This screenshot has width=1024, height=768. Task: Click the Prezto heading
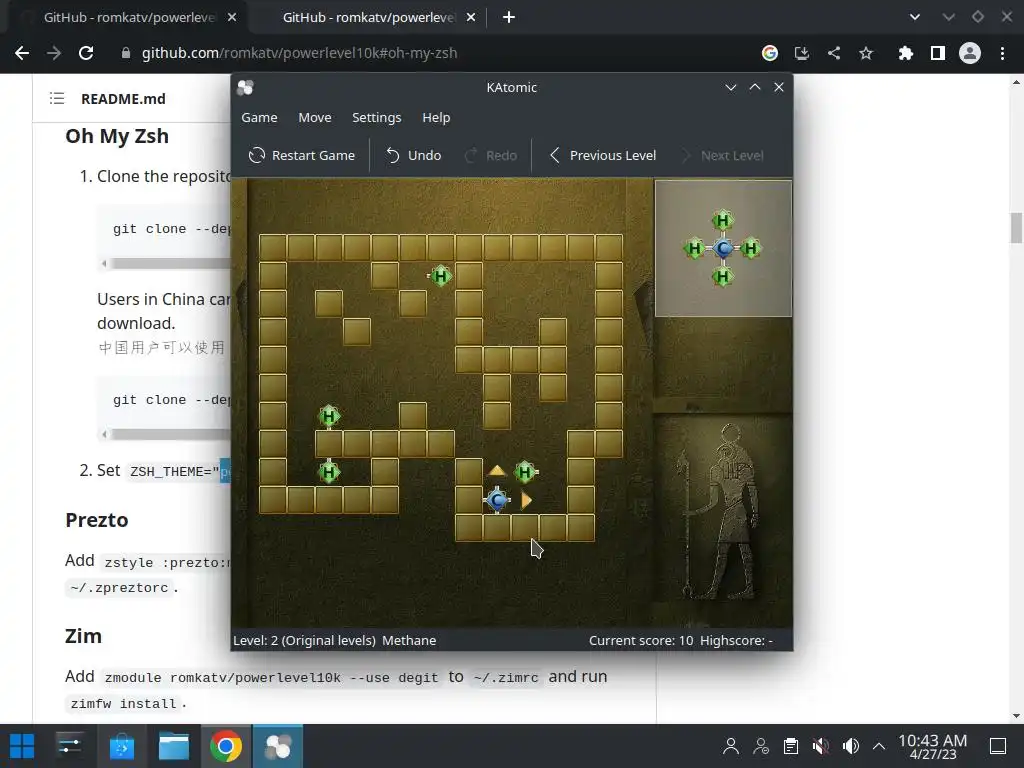97,520
